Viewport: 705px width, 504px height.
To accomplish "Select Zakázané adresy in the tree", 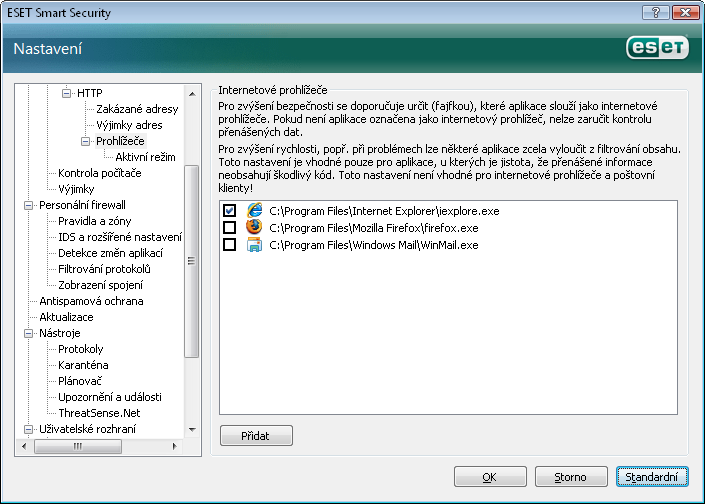I will 137,109.
